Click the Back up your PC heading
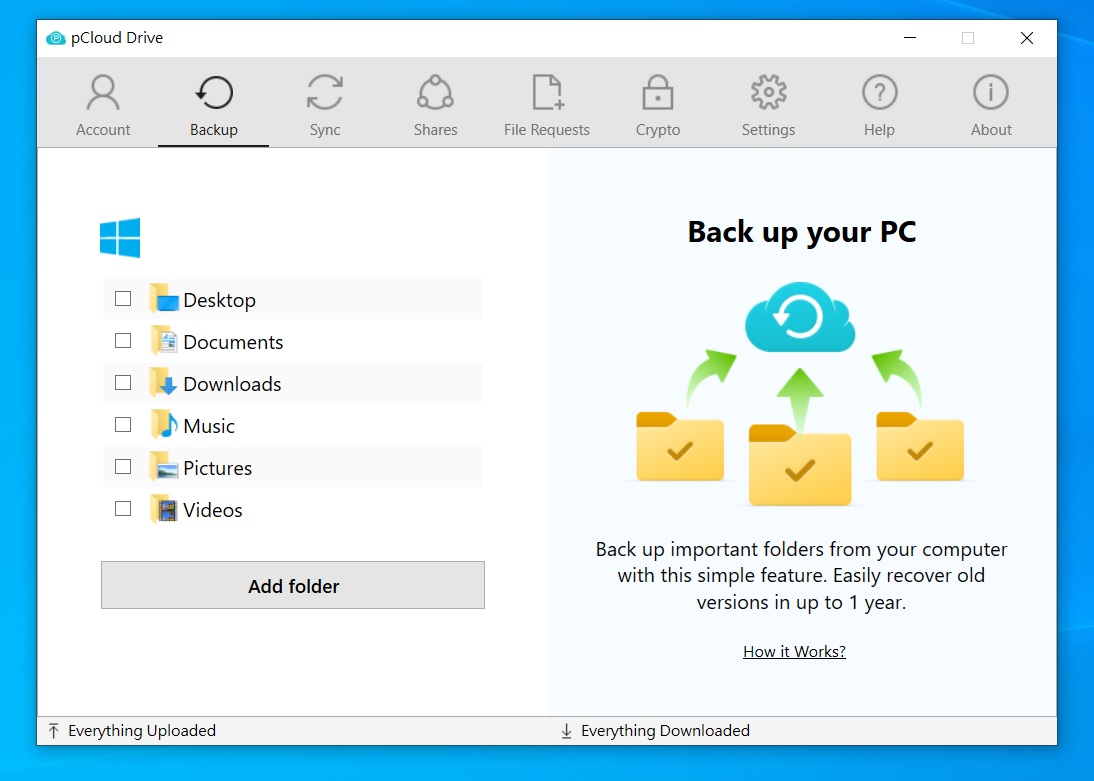1094x781 pixels. [x=802, y=232]
